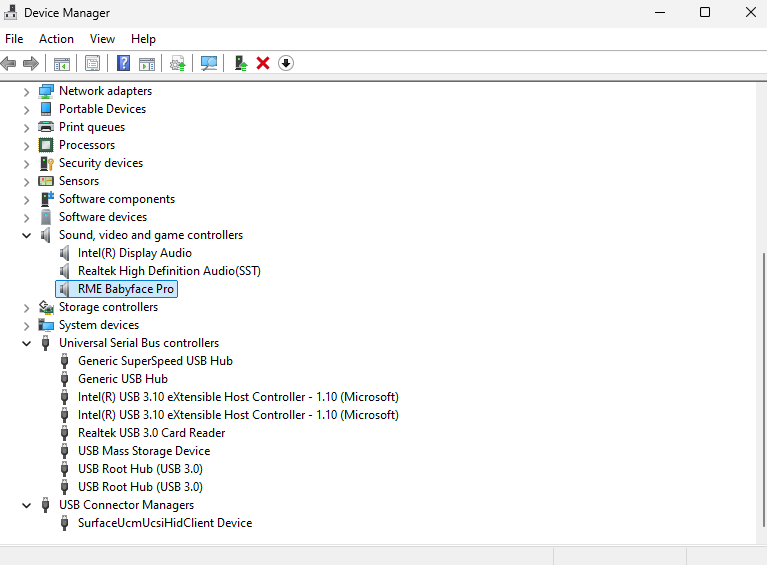The image size is (767, 565).
Task: Click the Back arrow in toolbar
Action: (x=9, y=63)
